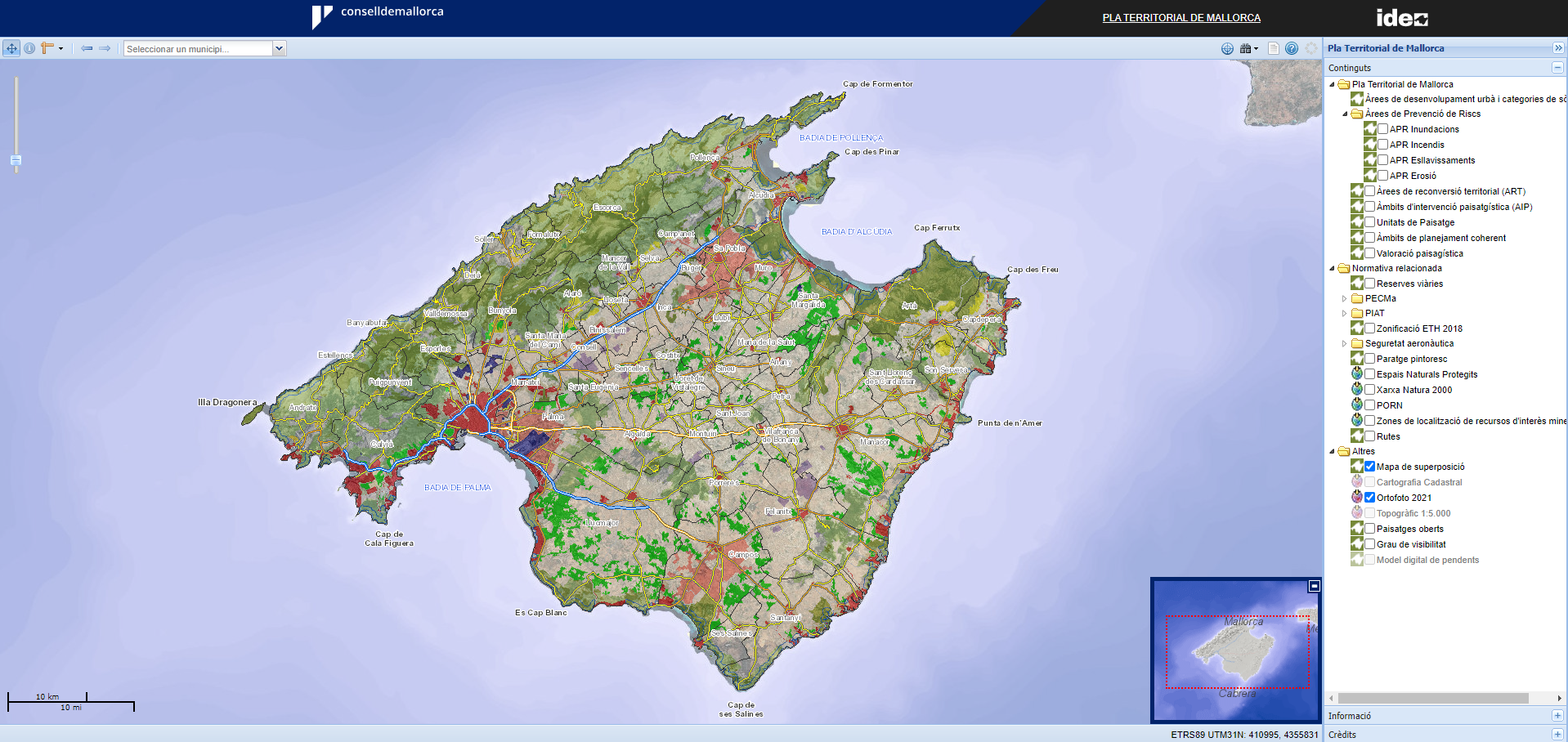
Task: Select the pan map tool
Action: click(x=11, y=48)
